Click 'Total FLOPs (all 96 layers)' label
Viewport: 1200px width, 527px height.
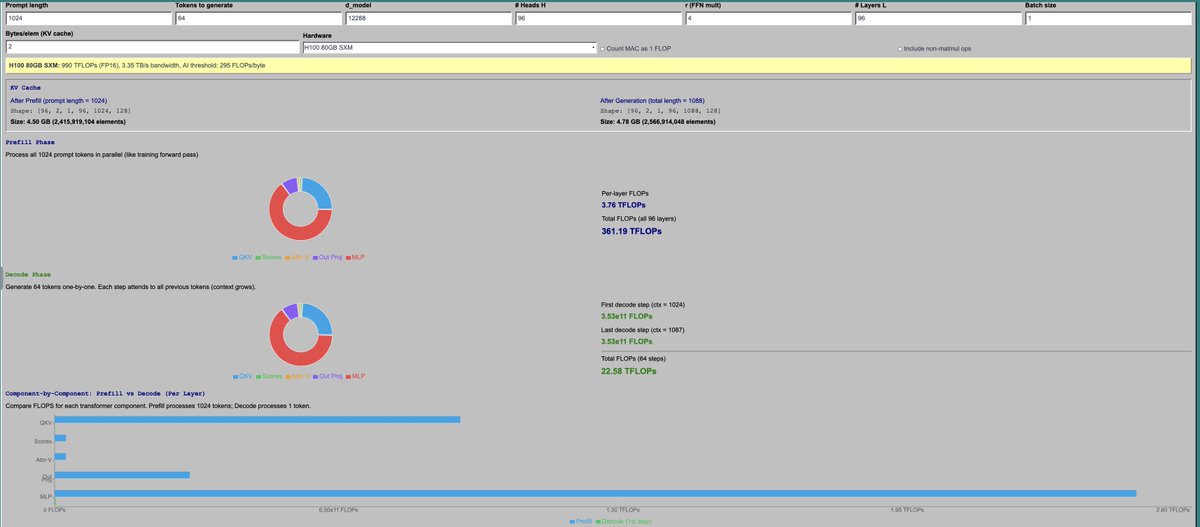[x=638, y=217]
